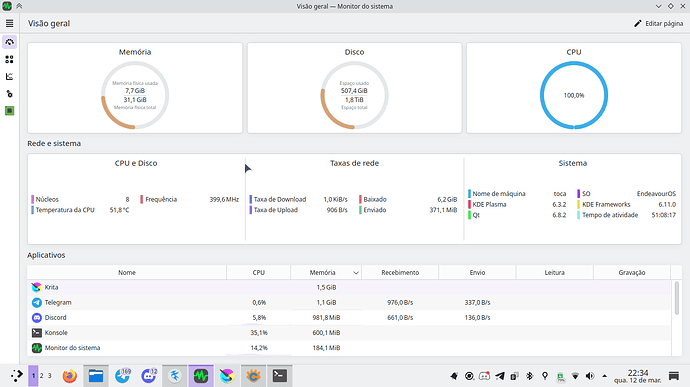Select the Discord application row

349,317
